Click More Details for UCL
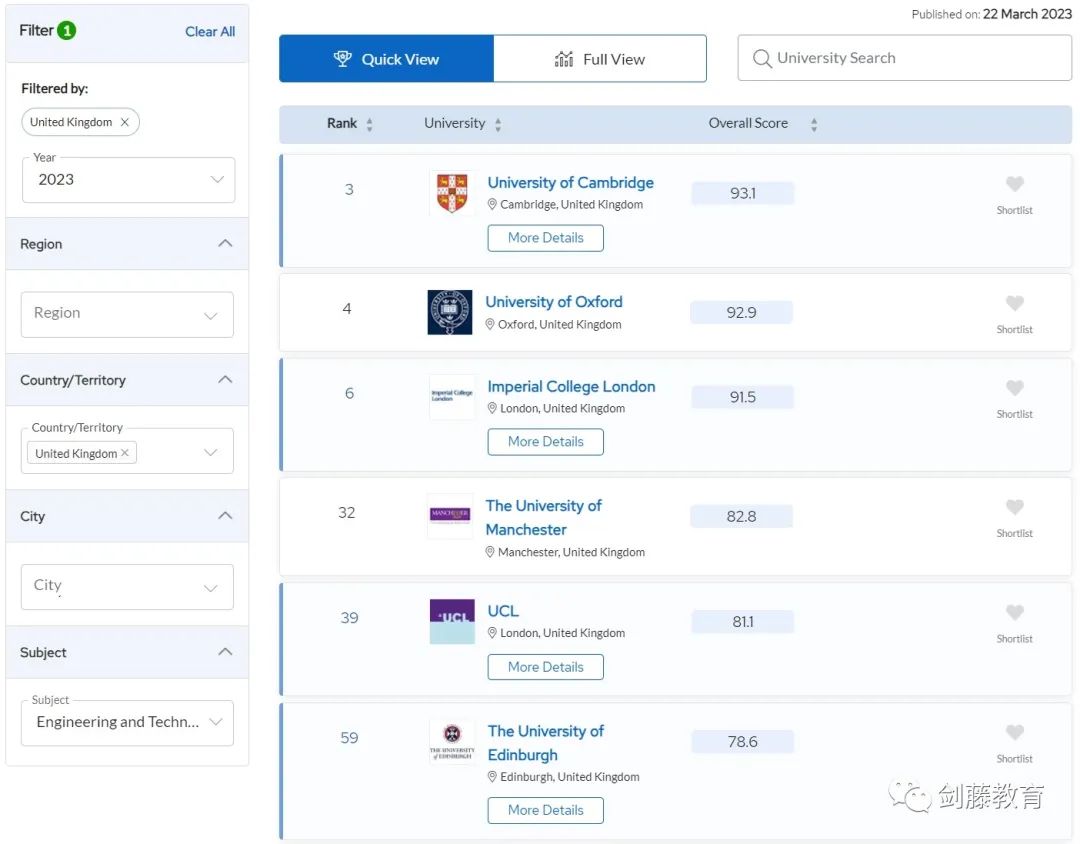1080x844 pixels. 546,667
